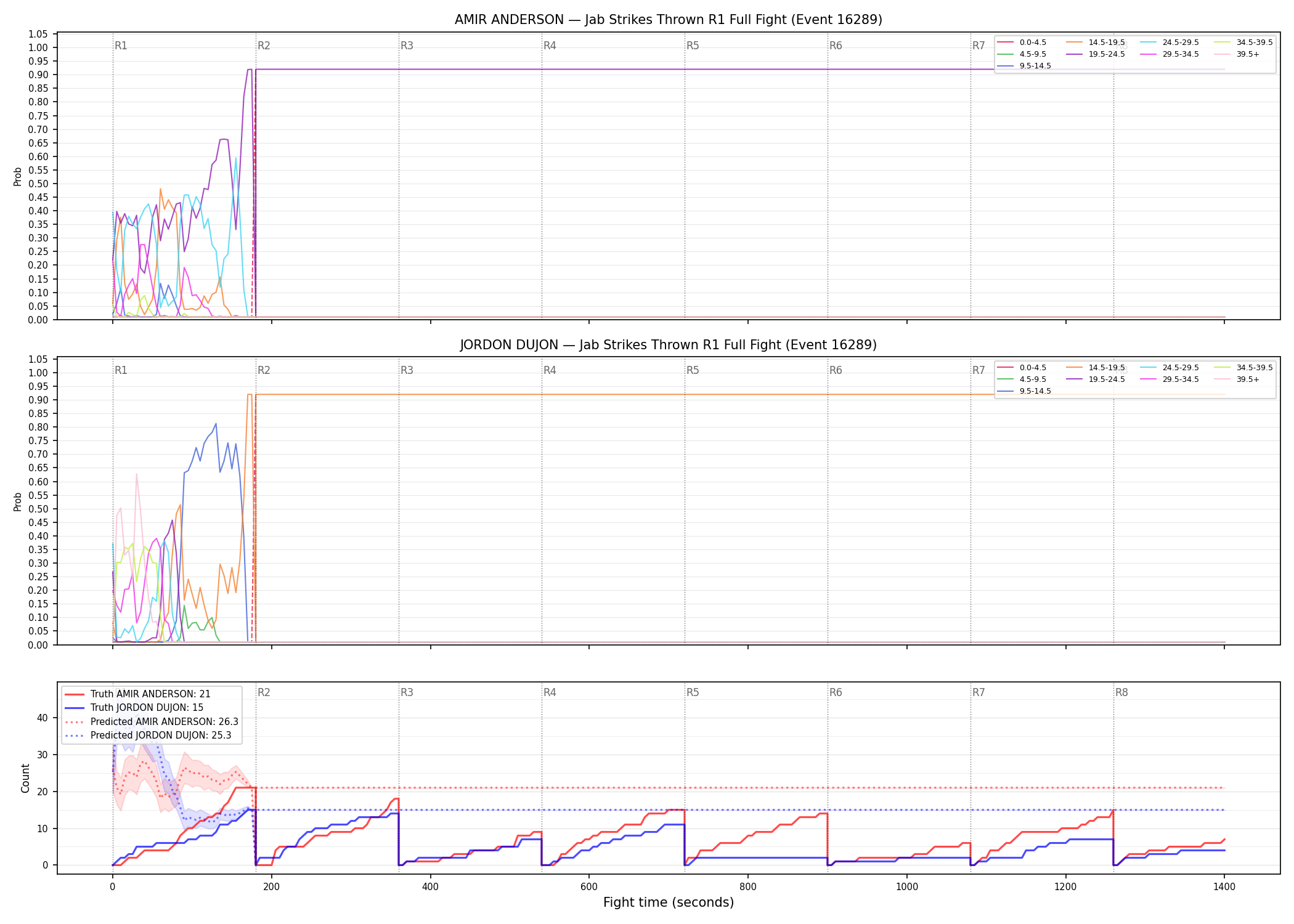The image size is (1294, 924).
Task: Click the R2 round marker in the AMIR ANDERSON chart
Action: 264,46
